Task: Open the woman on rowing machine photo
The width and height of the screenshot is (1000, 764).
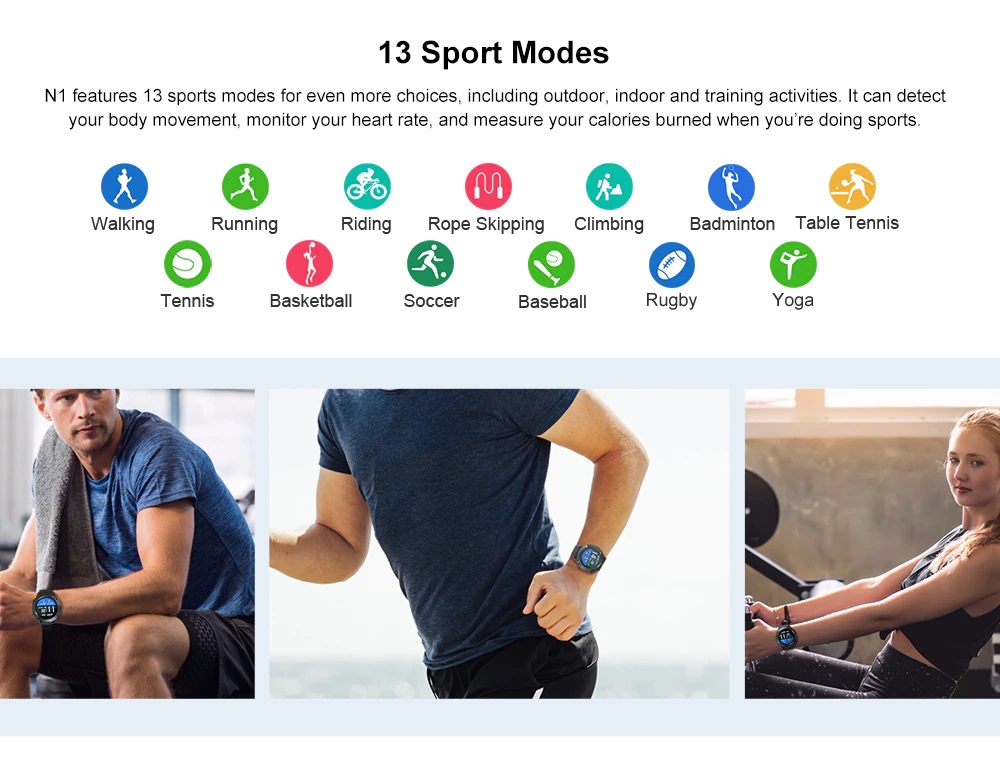Action: [872, 543]
